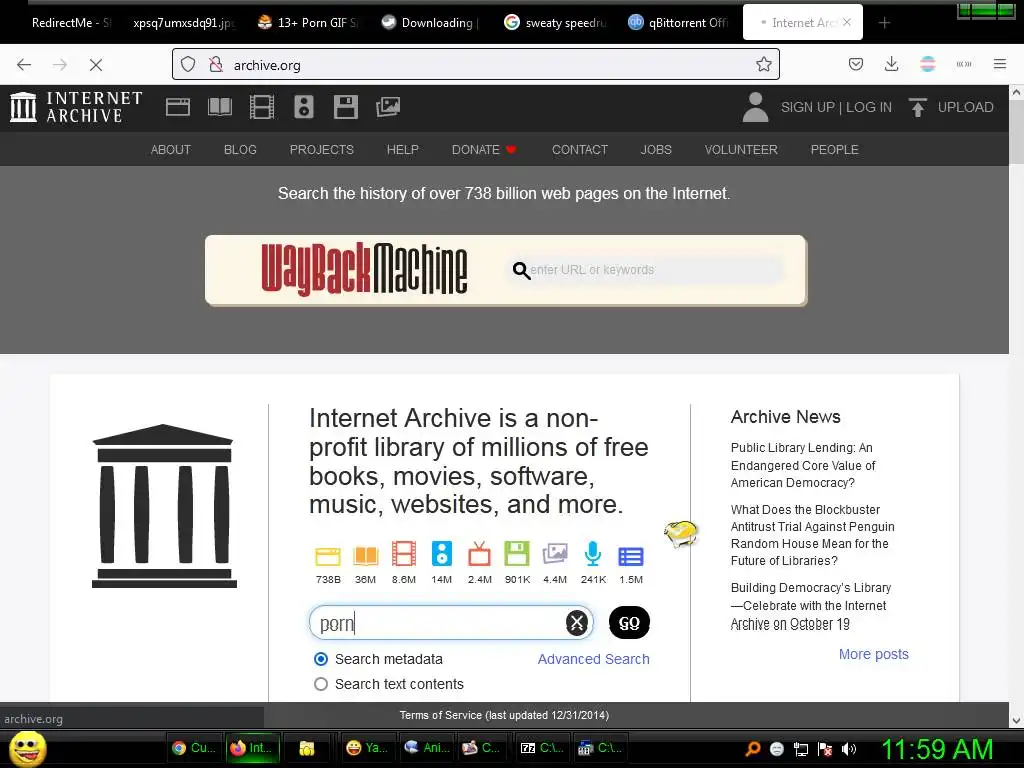Click page vertical scrollbar down arrow
Viewport: 1024px width, 768px height.
click(x=1016, y=721)
